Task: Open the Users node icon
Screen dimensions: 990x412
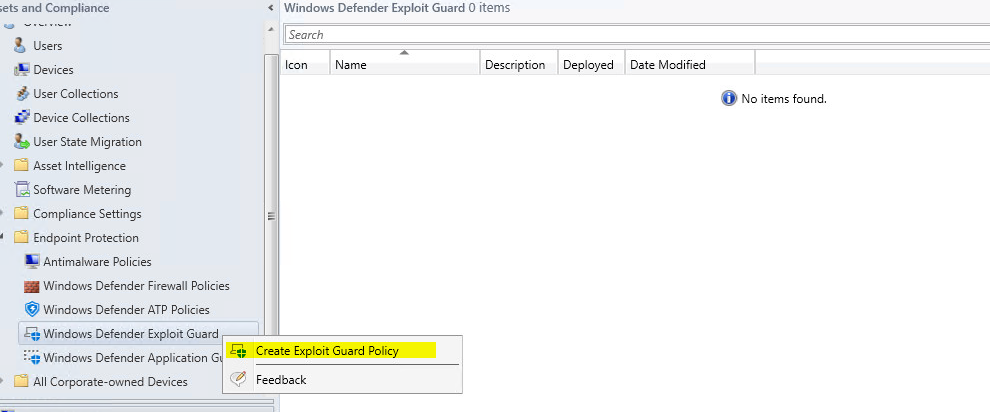Action: pos(21,45)
